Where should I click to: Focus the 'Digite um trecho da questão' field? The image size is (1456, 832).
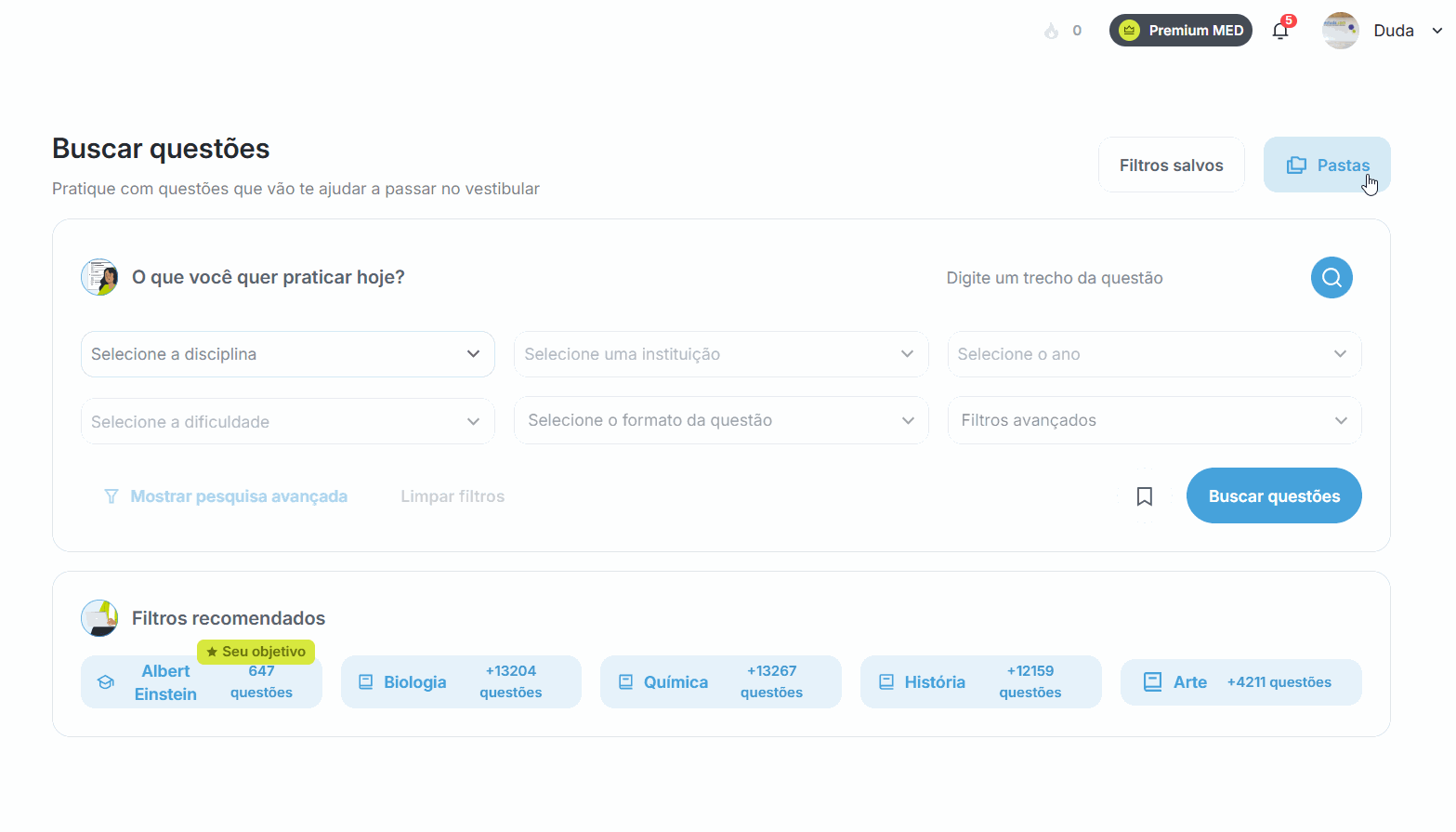[x=1120, y=278]
